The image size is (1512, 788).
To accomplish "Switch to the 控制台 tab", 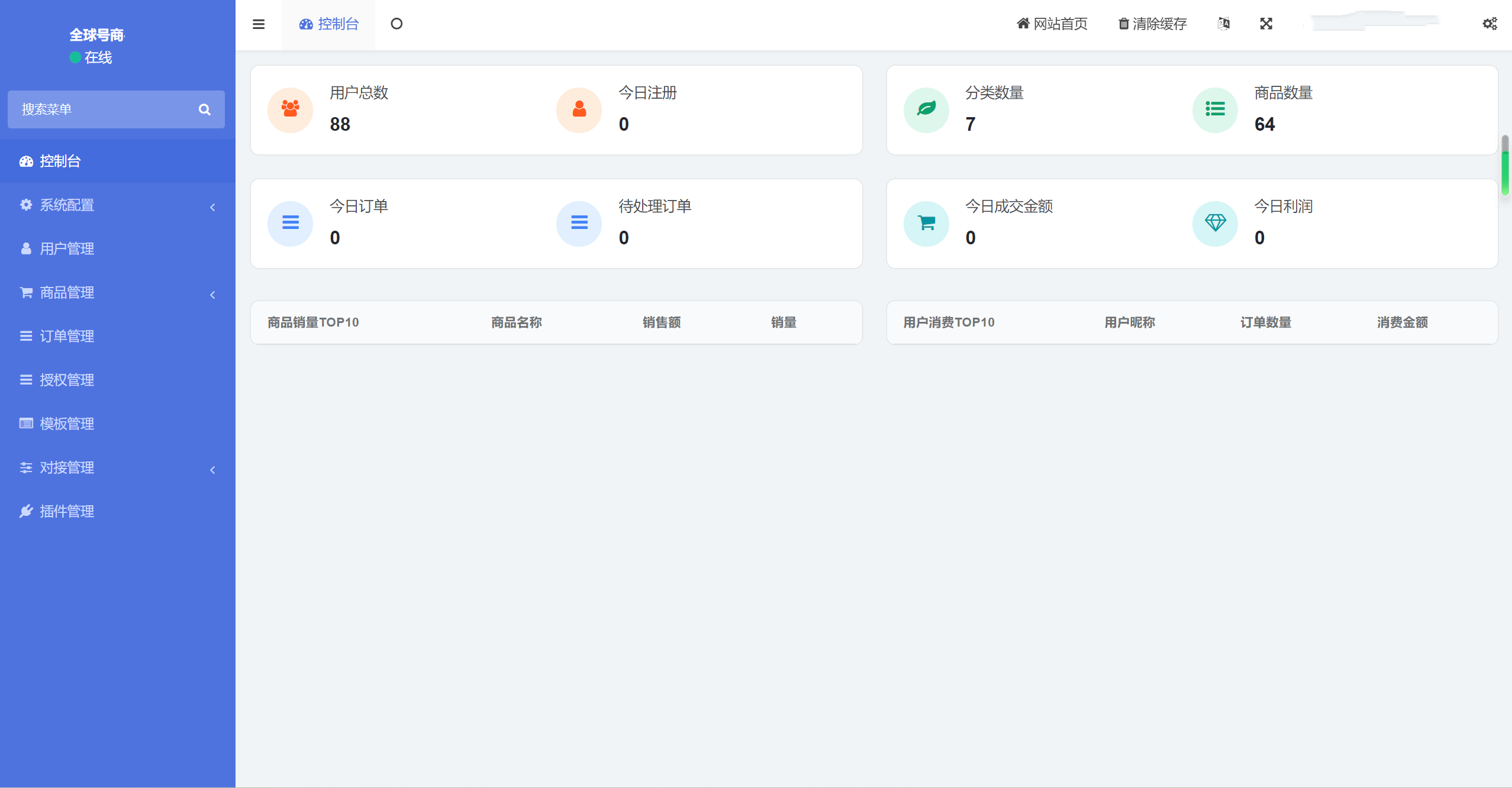I will pos(328,24).
